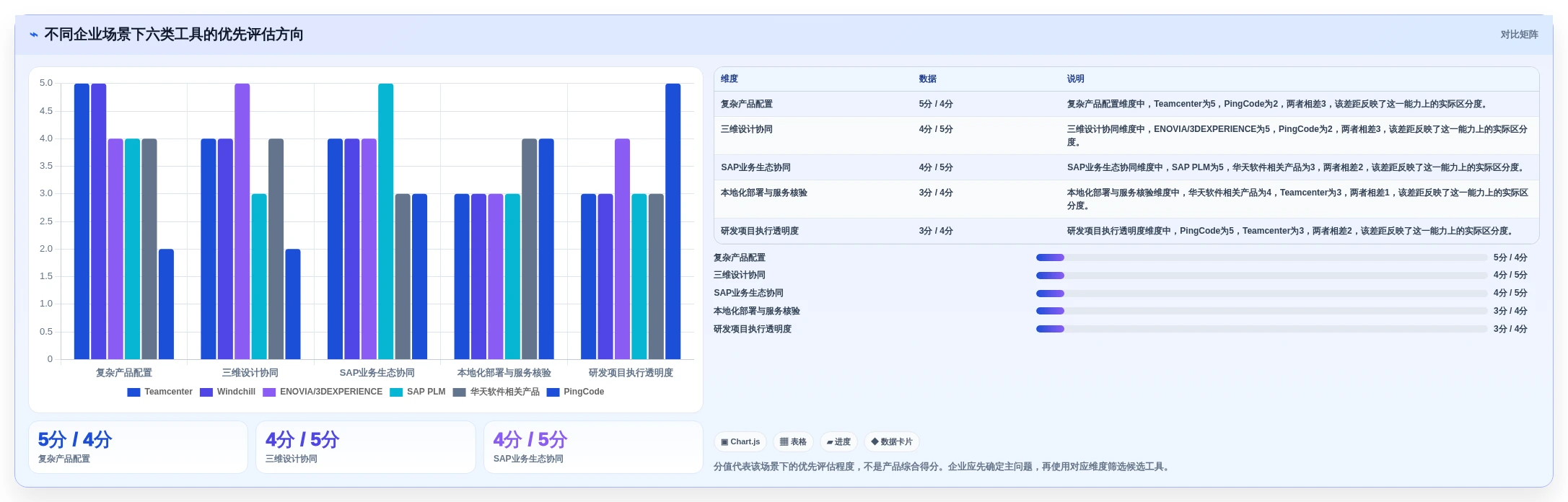The height and width of the screenshot is (502, 1568).
Task: Click the 研发项目执行透明度 x-axis label
Action: pos(631,373)
